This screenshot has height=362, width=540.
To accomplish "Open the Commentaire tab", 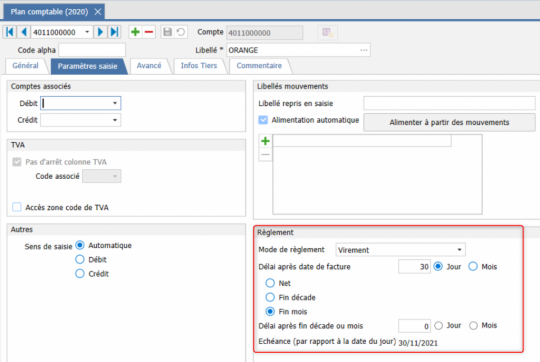I will click(x=259, y=65).
